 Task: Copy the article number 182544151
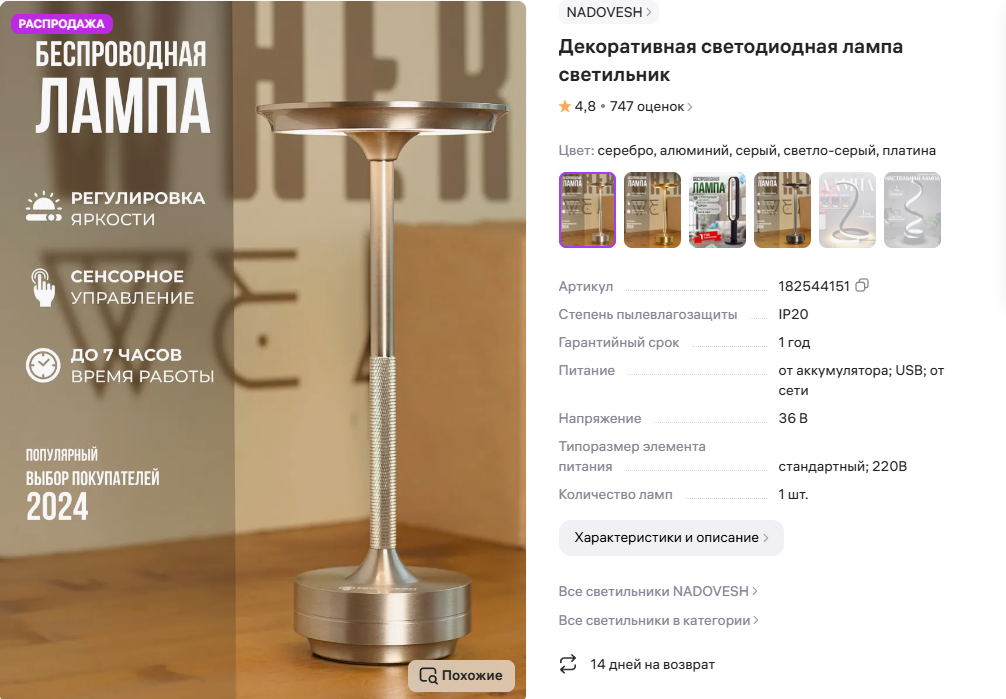point(862,285)
